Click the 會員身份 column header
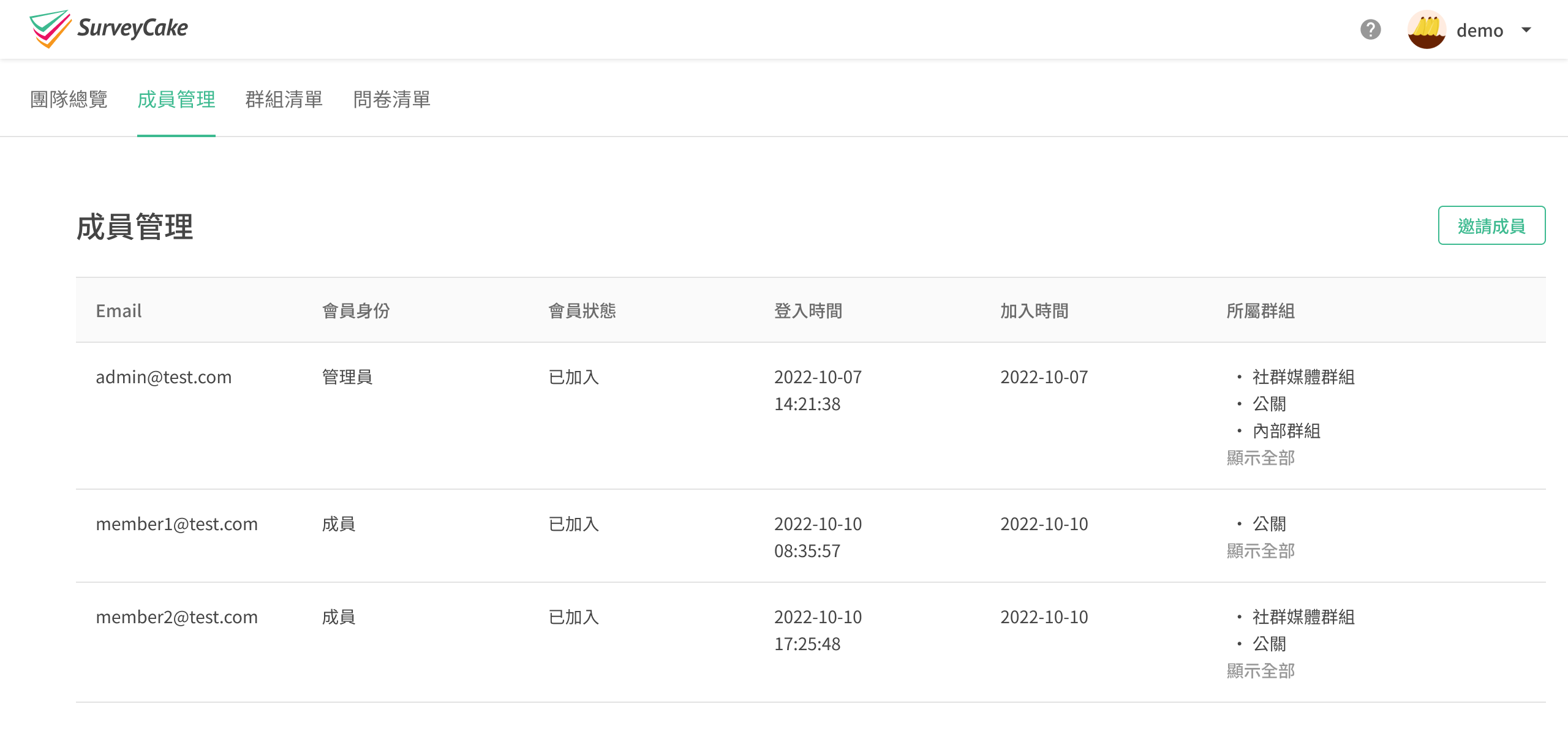The height and width of the screenshot is (753, 1568). (x=356, y=311)
